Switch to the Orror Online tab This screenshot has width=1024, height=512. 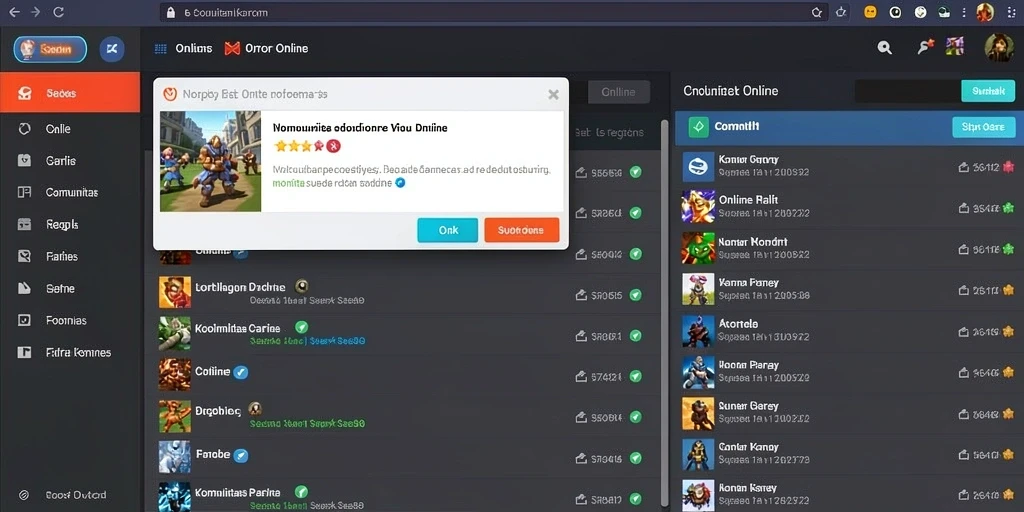point(266,48)
